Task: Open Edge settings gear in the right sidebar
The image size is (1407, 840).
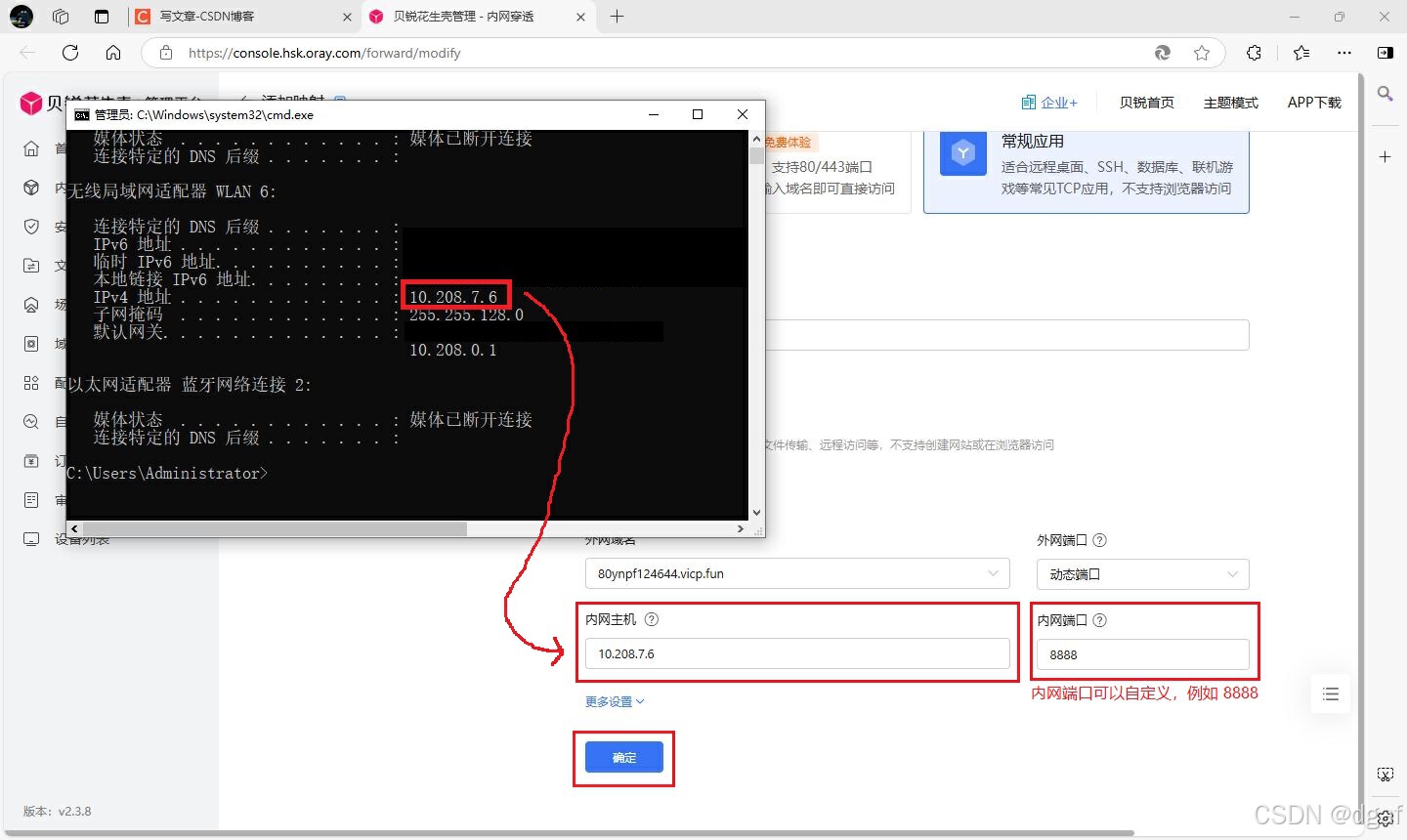Action: (x=1386, y=818)
